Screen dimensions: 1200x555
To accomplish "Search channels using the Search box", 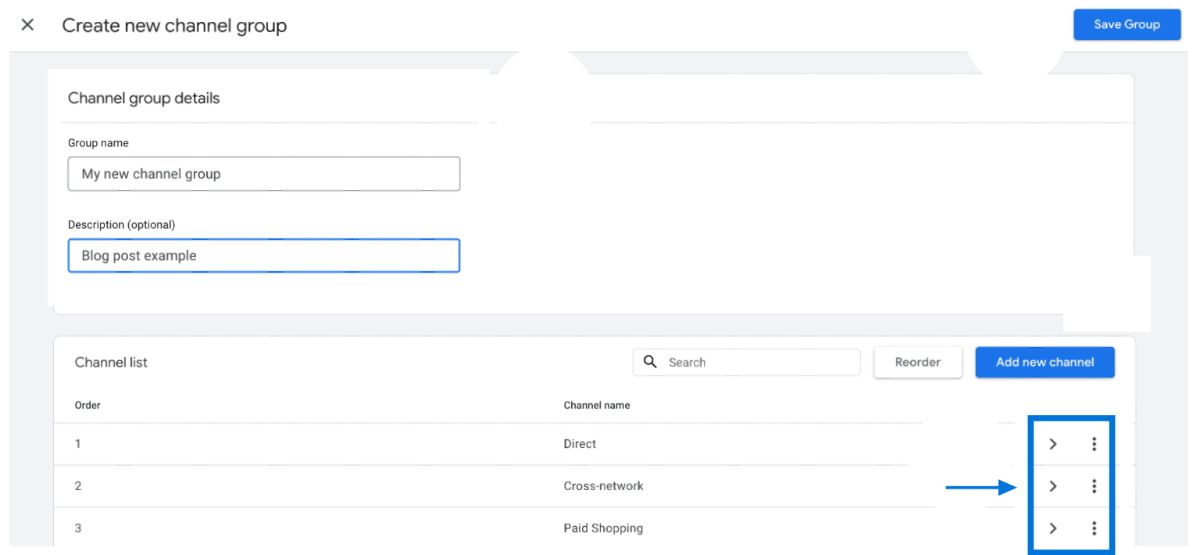I will [746, 362].
